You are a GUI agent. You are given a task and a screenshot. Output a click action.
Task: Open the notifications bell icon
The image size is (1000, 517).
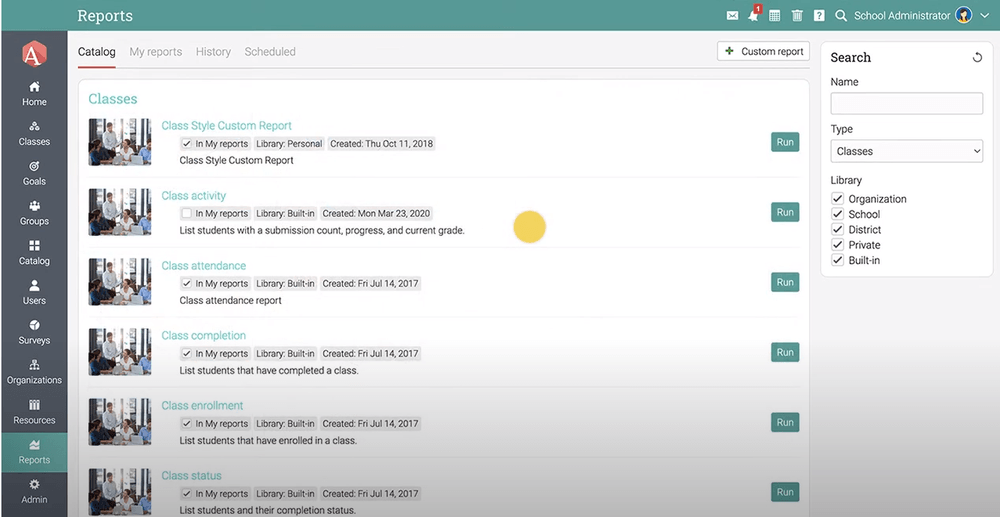(753, 16)
